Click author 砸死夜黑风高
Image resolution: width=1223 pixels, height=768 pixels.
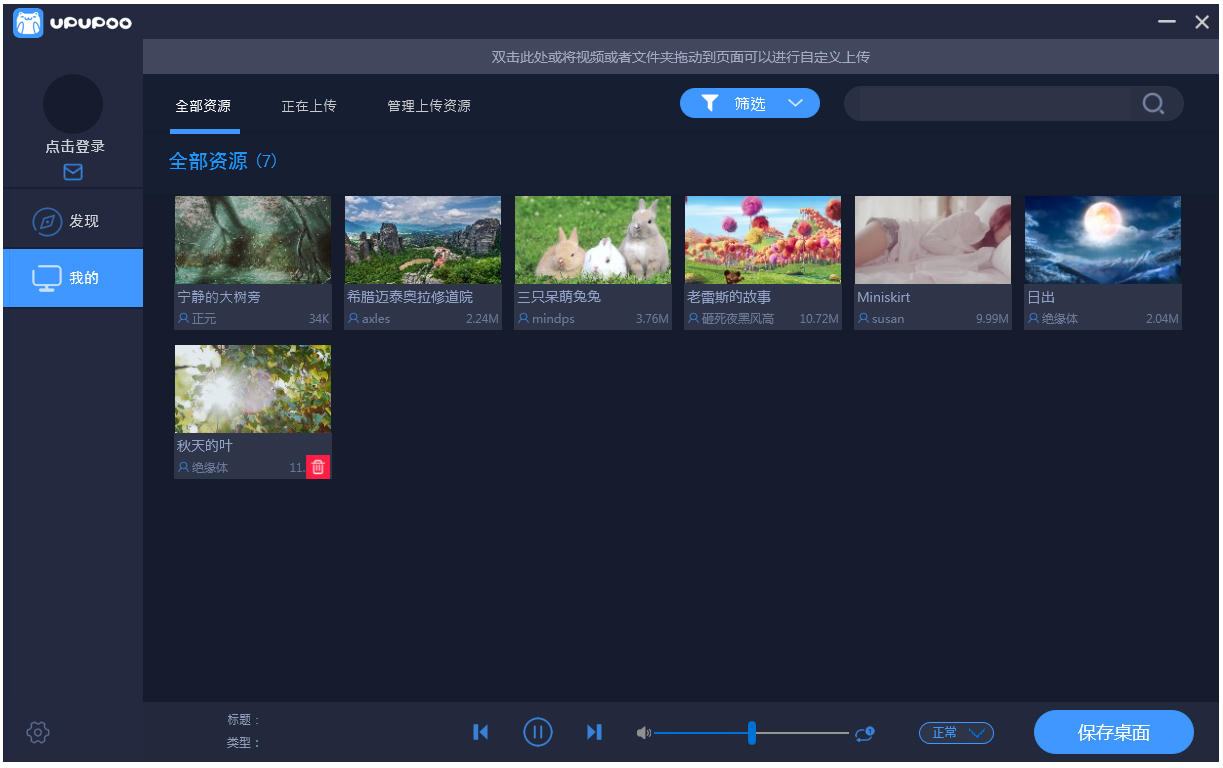click(x=738, y=319)
